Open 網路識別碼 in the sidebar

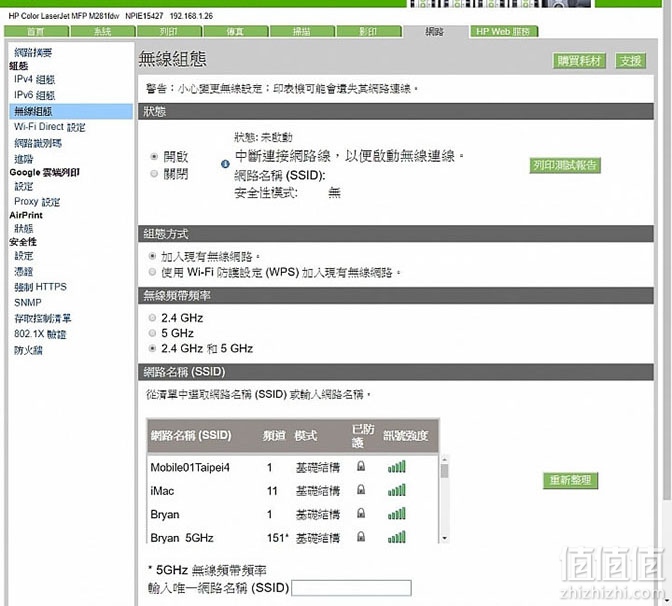[38, 143]
